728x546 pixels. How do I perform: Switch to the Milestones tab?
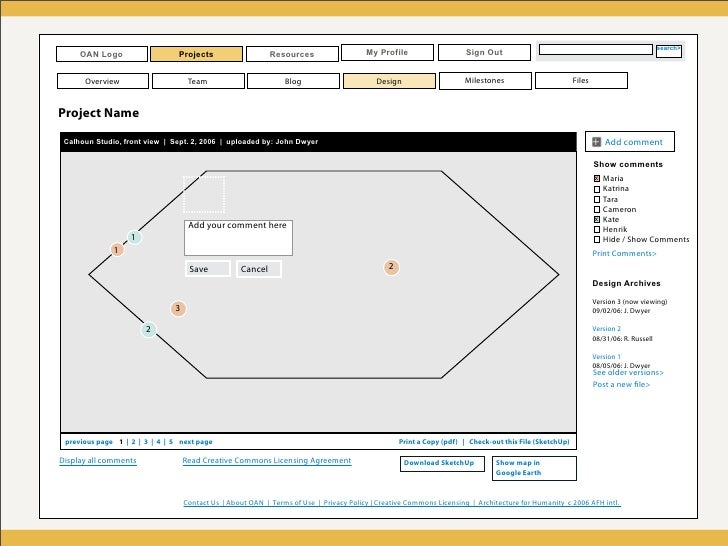[x=485, y=81]
